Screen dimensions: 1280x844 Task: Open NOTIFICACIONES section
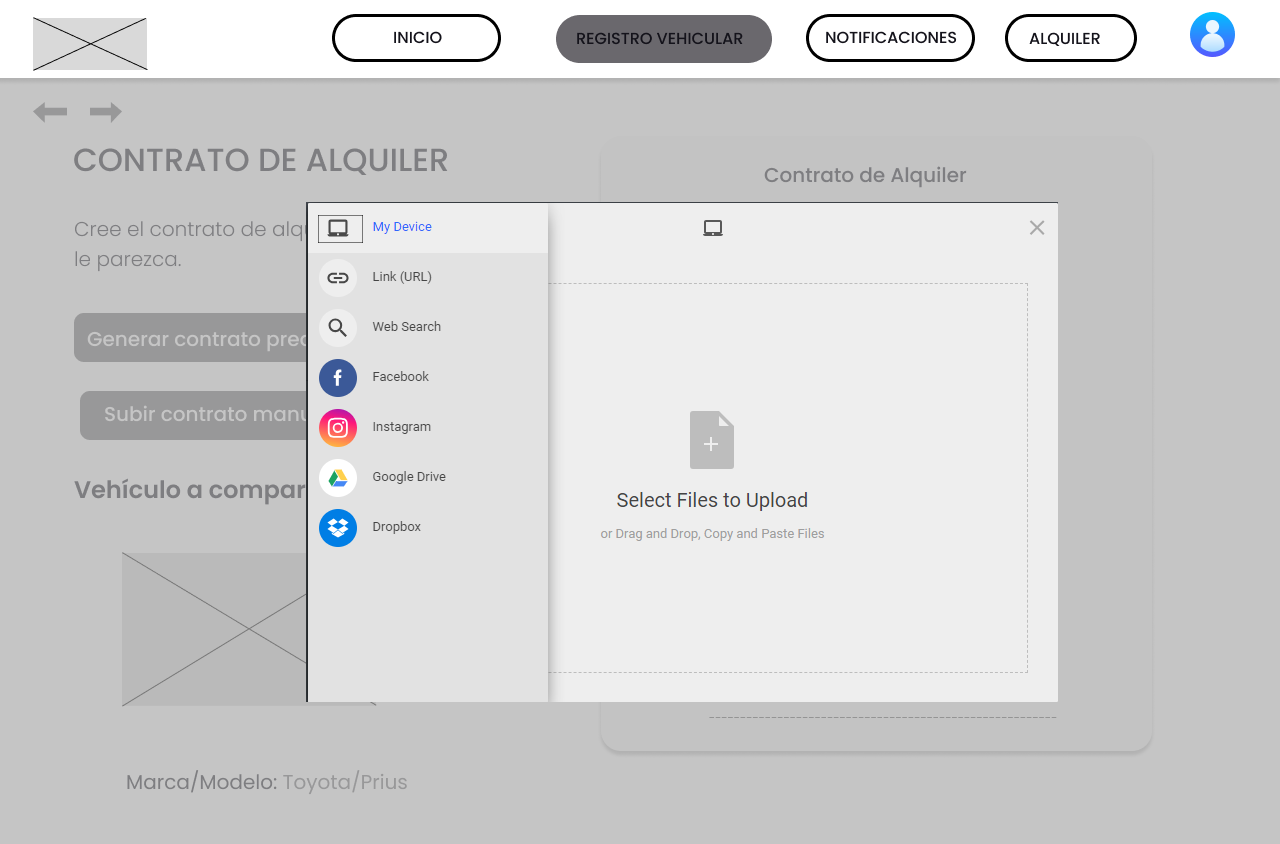tap(890, 38)
